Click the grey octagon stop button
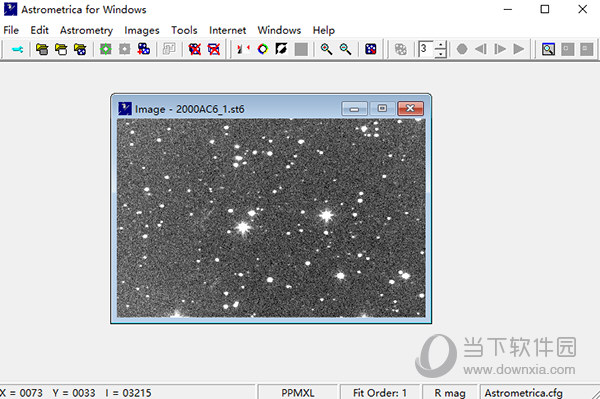600x399 pixels. (462, 49)
